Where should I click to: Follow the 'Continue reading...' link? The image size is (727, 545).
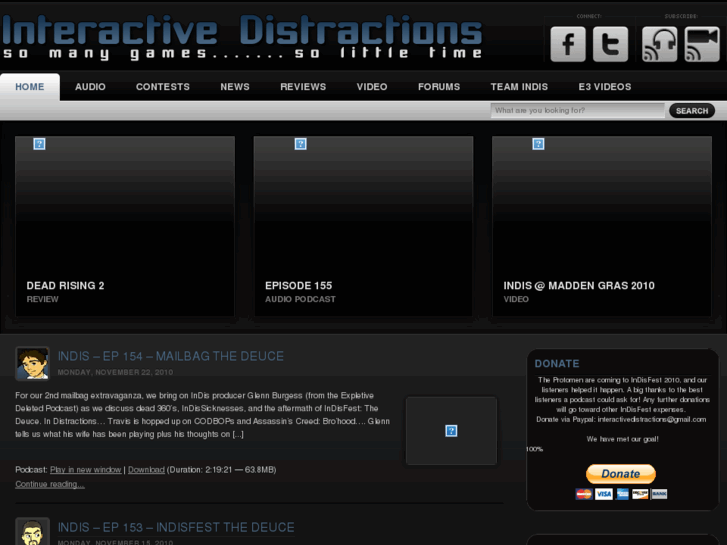click(x=50, y=484)
